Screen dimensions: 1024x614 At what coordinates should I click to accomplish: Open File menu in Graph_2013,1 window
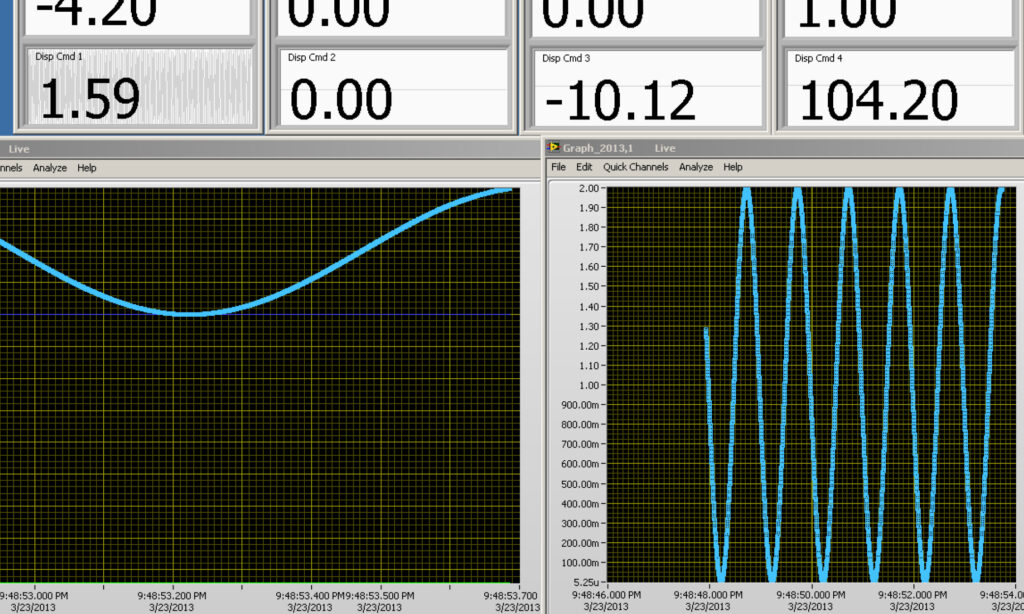[558, 167]
